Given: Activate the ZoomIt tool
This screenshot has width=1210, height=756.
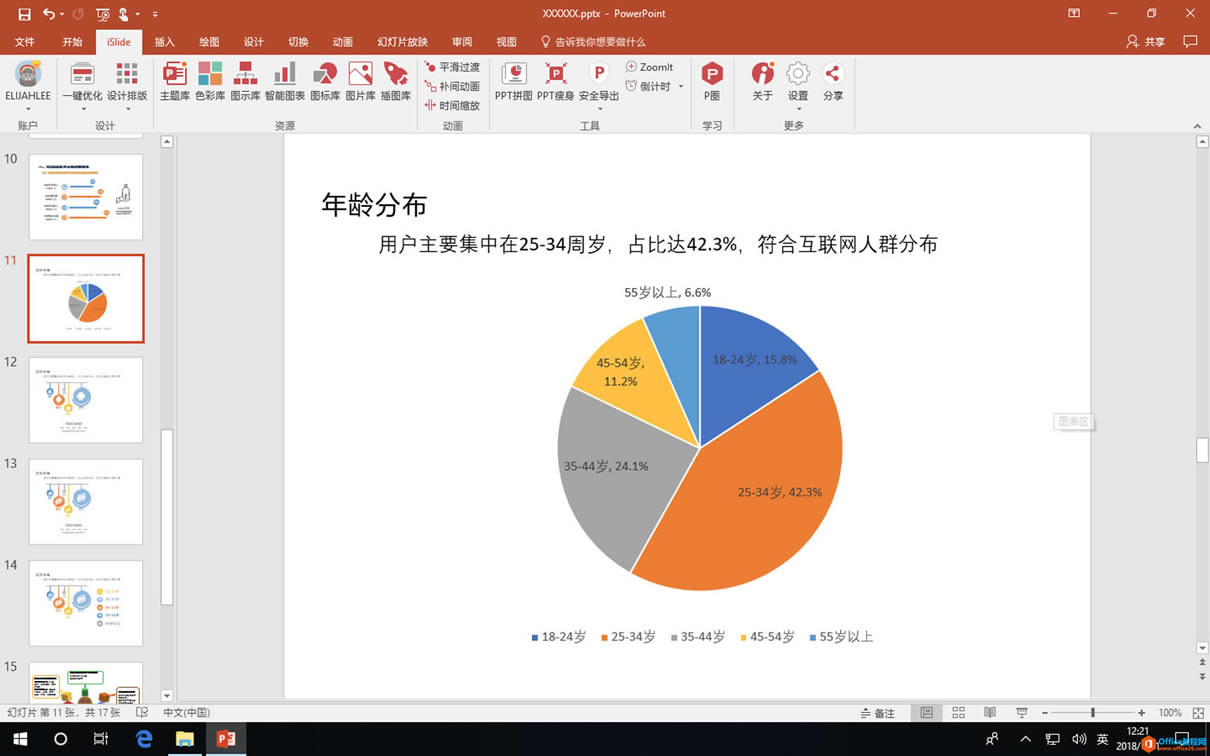Looking at the screenshot, I should (651, 67).
